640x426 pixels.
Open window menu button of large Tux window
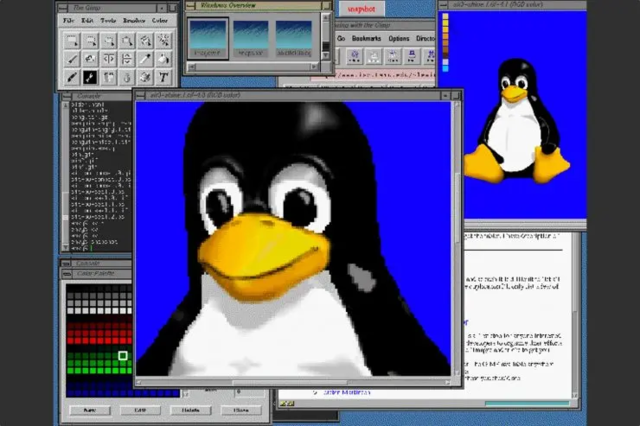point(140,95)
